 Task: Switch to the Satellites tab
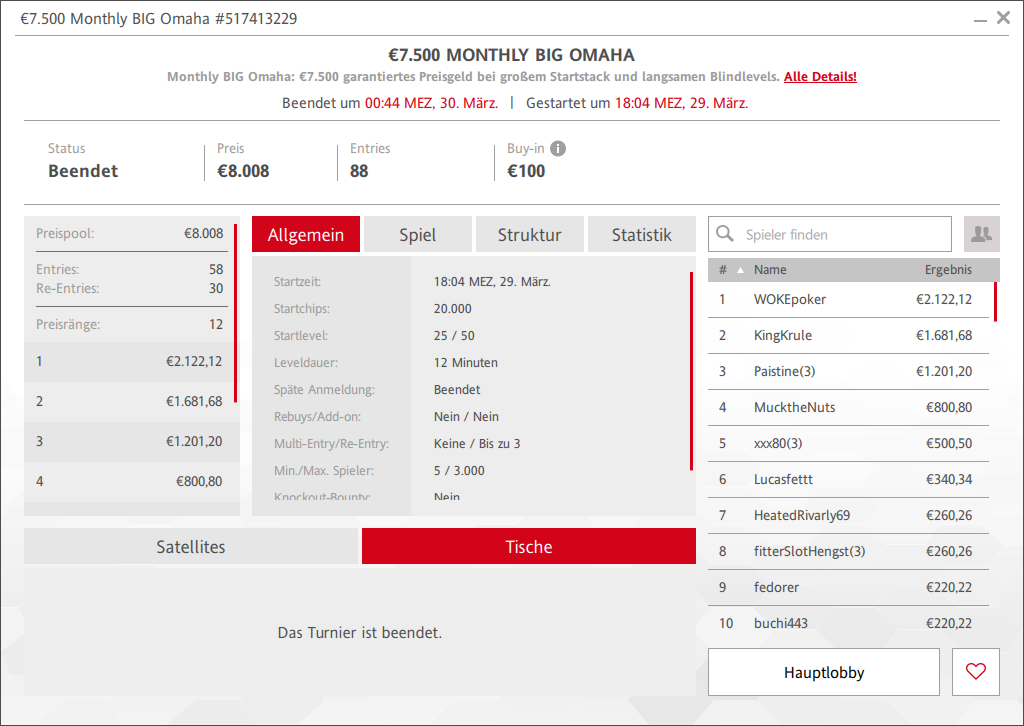point(191,547)
